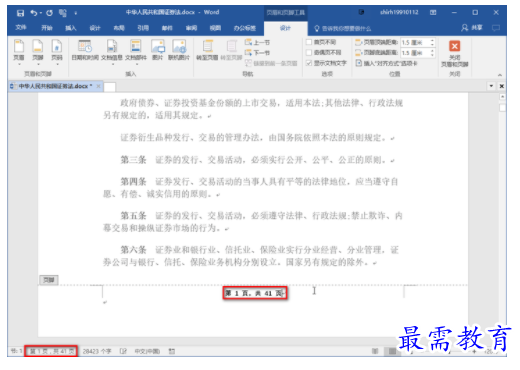Screen dimensions: 520x370
Task: Click the Redo icon in the title bar
Action: click(x=49, y=13)
